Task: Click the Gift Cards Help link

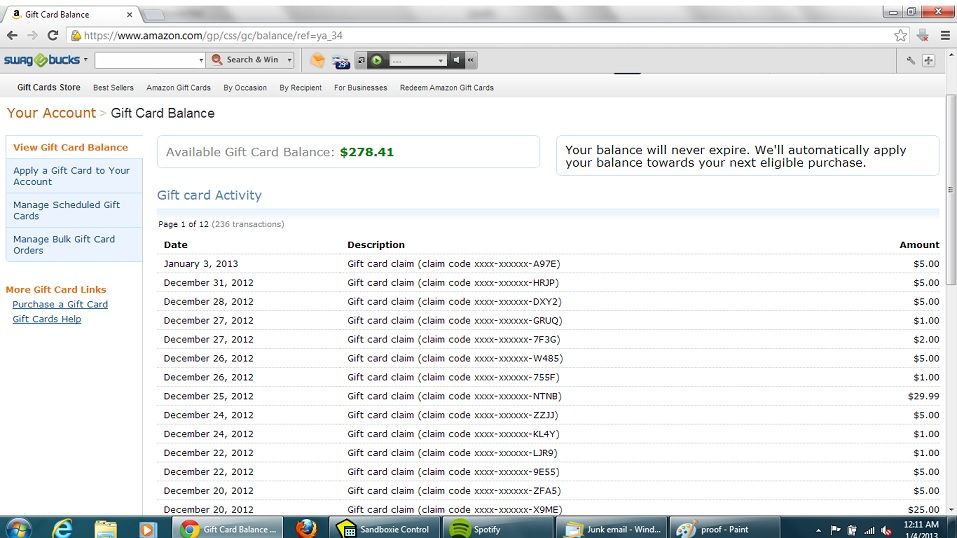Action: click(x=46, y=319)
